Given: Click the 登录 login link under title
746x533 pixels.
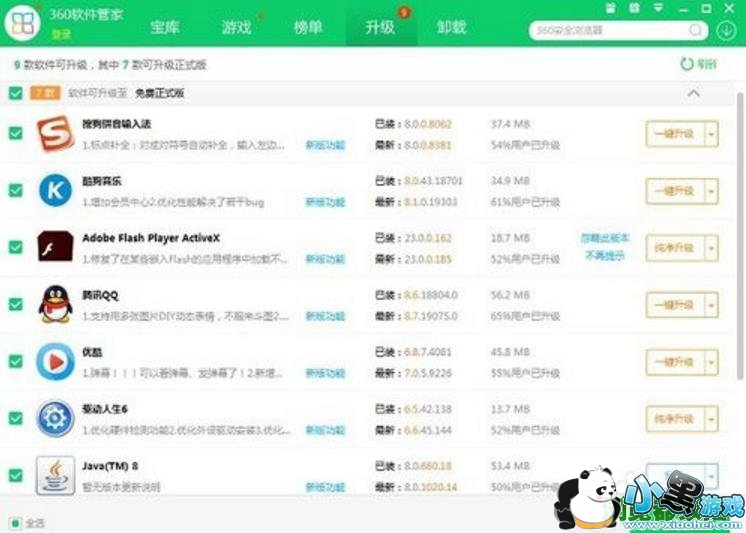Looking at the screenshot, I should tap(61, 35).
